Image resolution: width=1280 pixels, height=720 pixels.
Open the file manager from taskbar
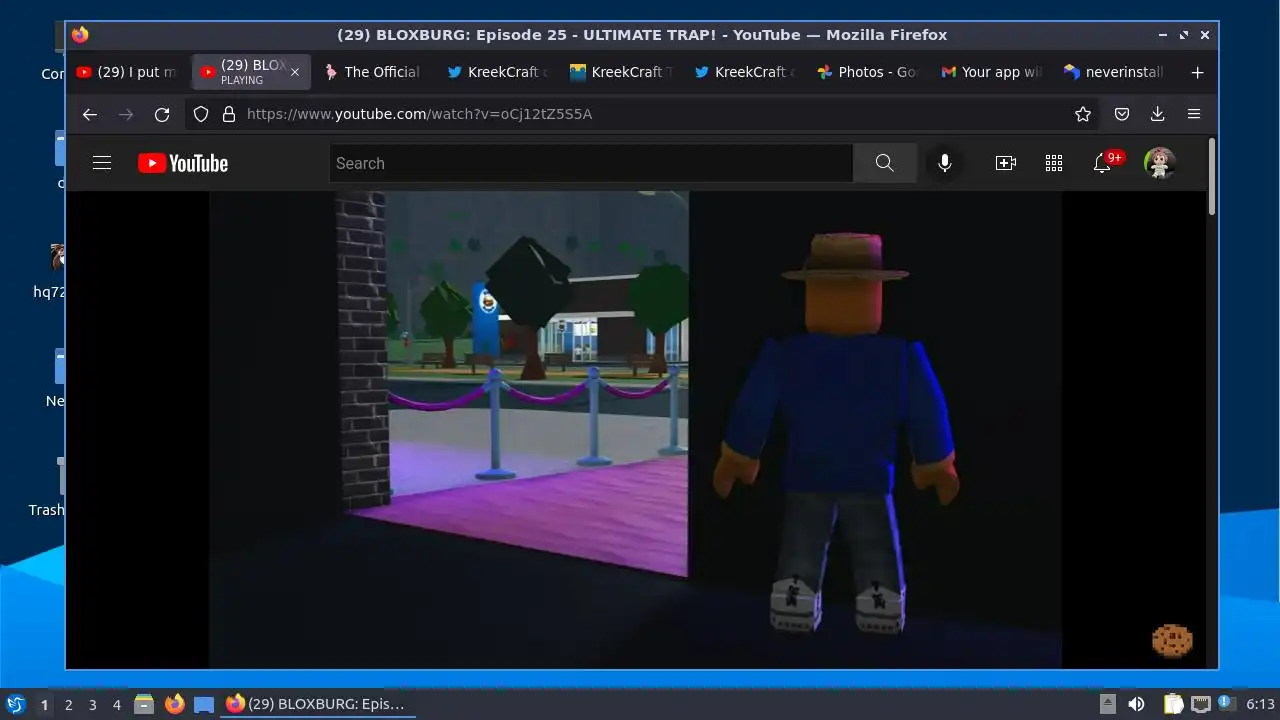[x=144, y=704]
